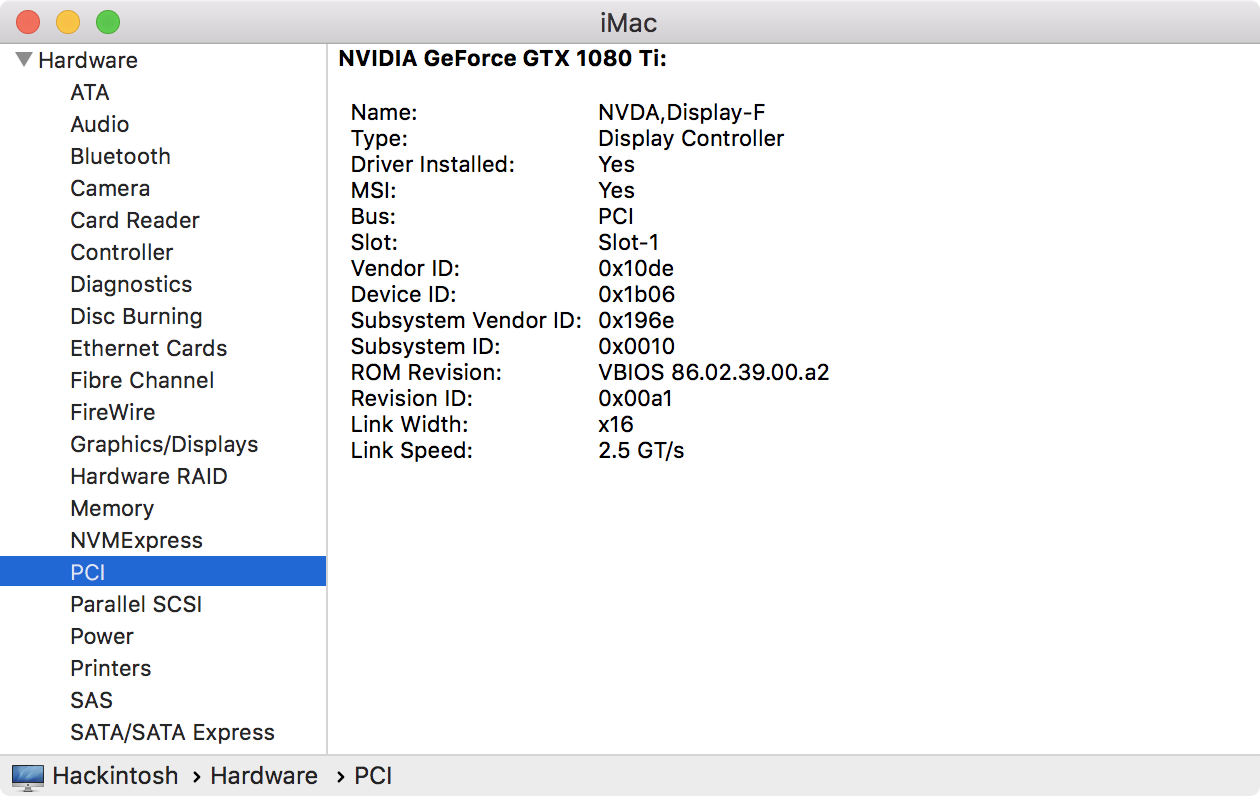The height and width of the screenshot is (796, 1260).
Task: Open SATA/SATA Express section
Action: 172,732
